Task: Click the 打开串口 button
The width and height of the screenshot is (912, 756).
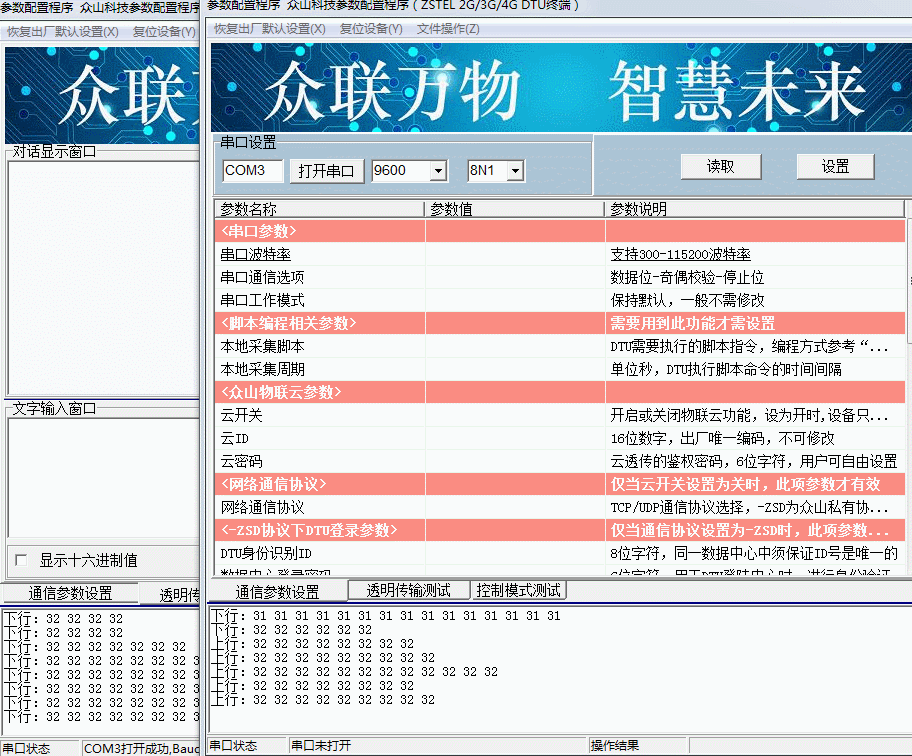Action: [x=326, y=170]
